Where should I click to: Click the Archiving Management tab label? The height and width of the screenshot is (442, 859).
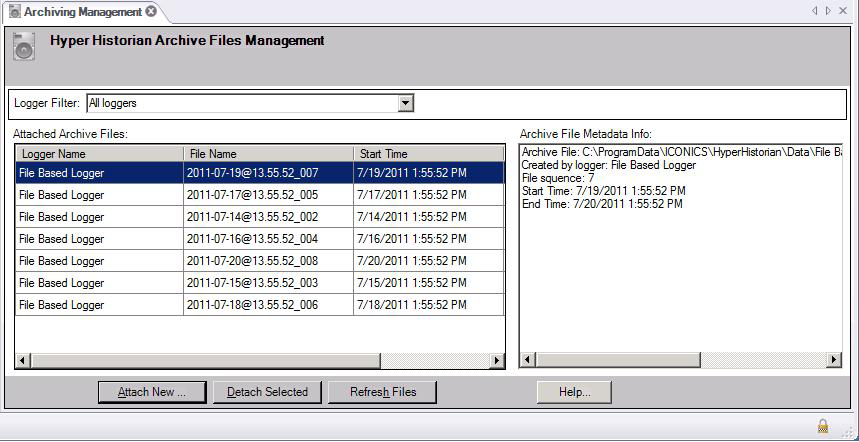(82, 11)
